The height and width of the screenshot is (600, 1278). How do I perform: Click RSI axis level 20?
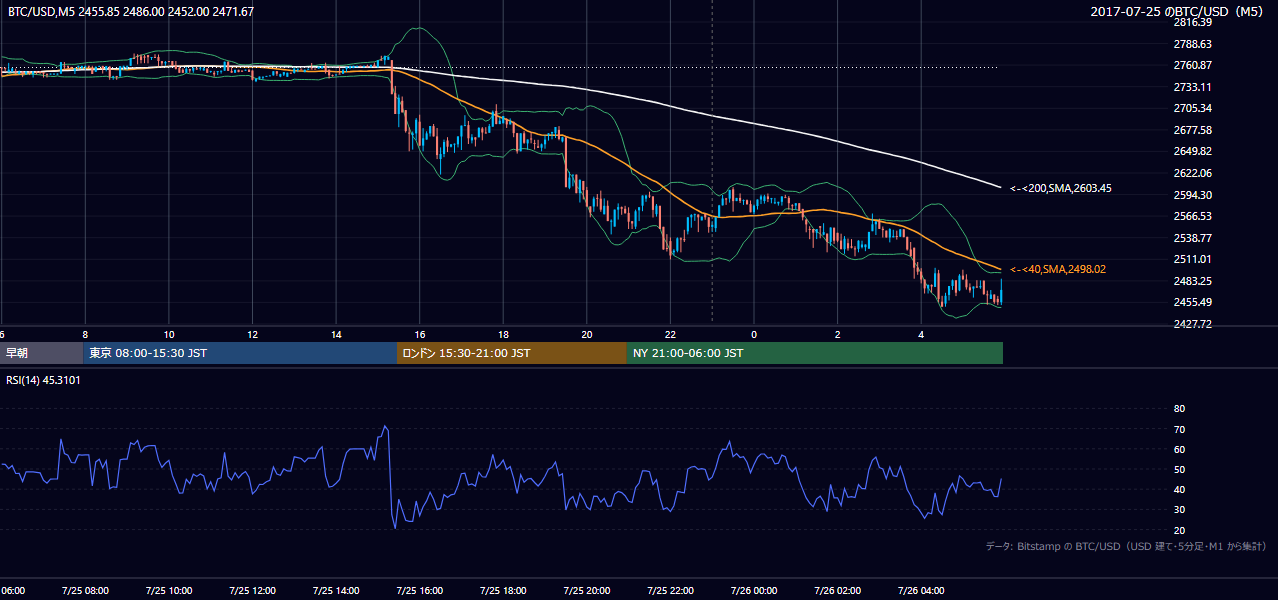[1179, 530]
